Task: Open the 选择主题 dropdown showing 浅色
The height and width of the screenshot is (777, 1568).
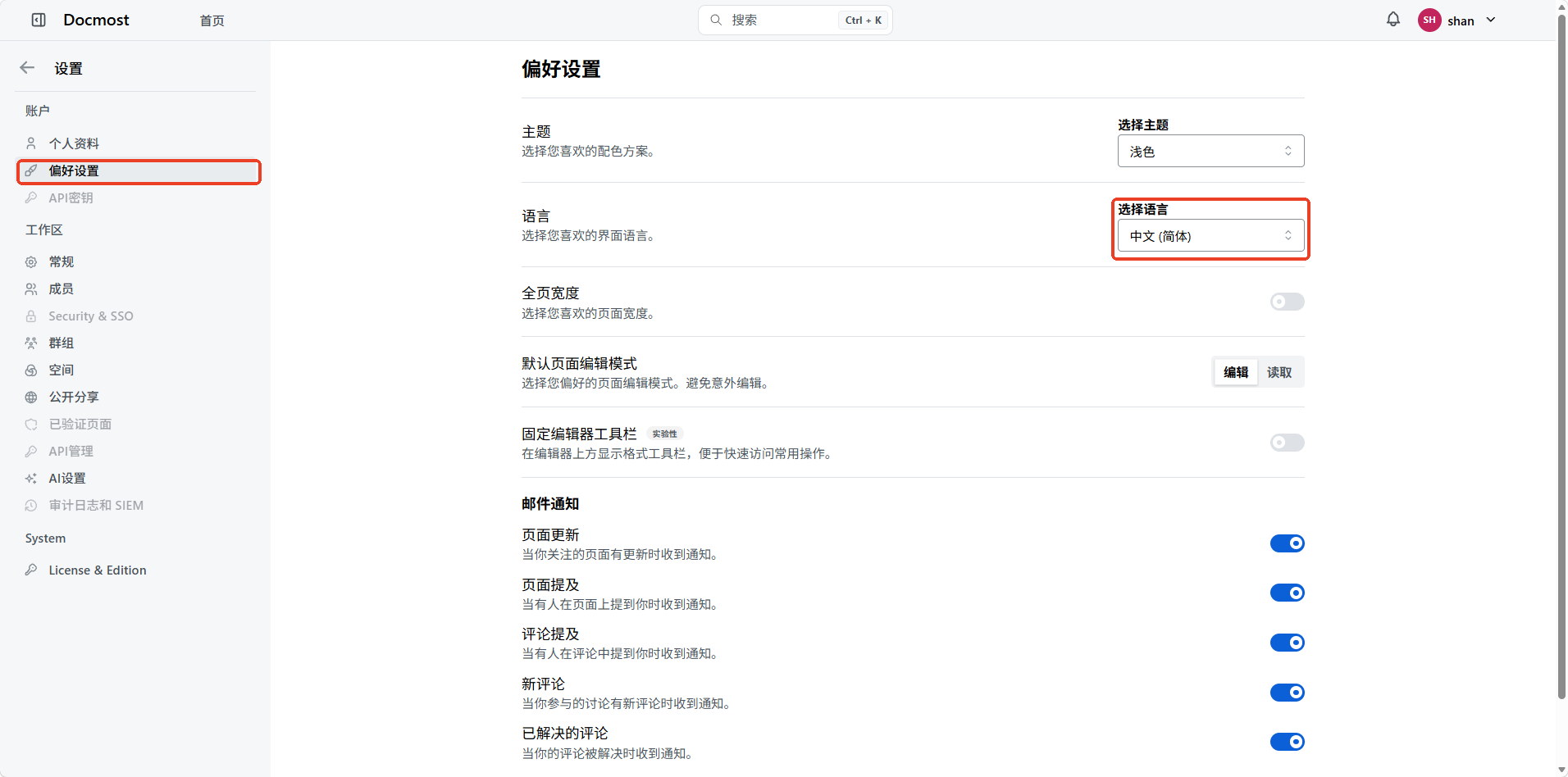Action: [x=1210, y=151]
